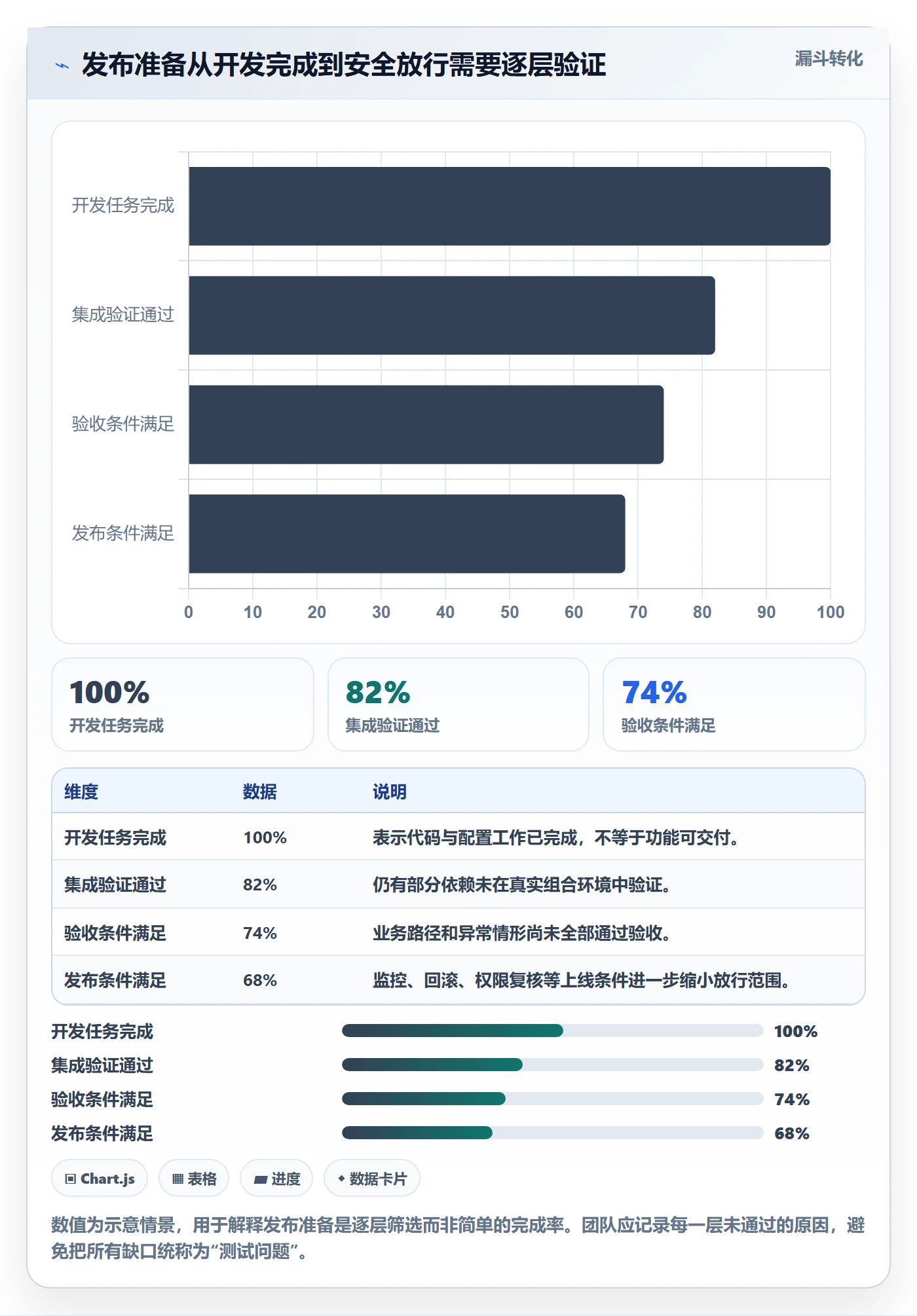This screenshot has width=917, height=1316.
Task: Click the 说明 column header
Action: click(390, 792)
